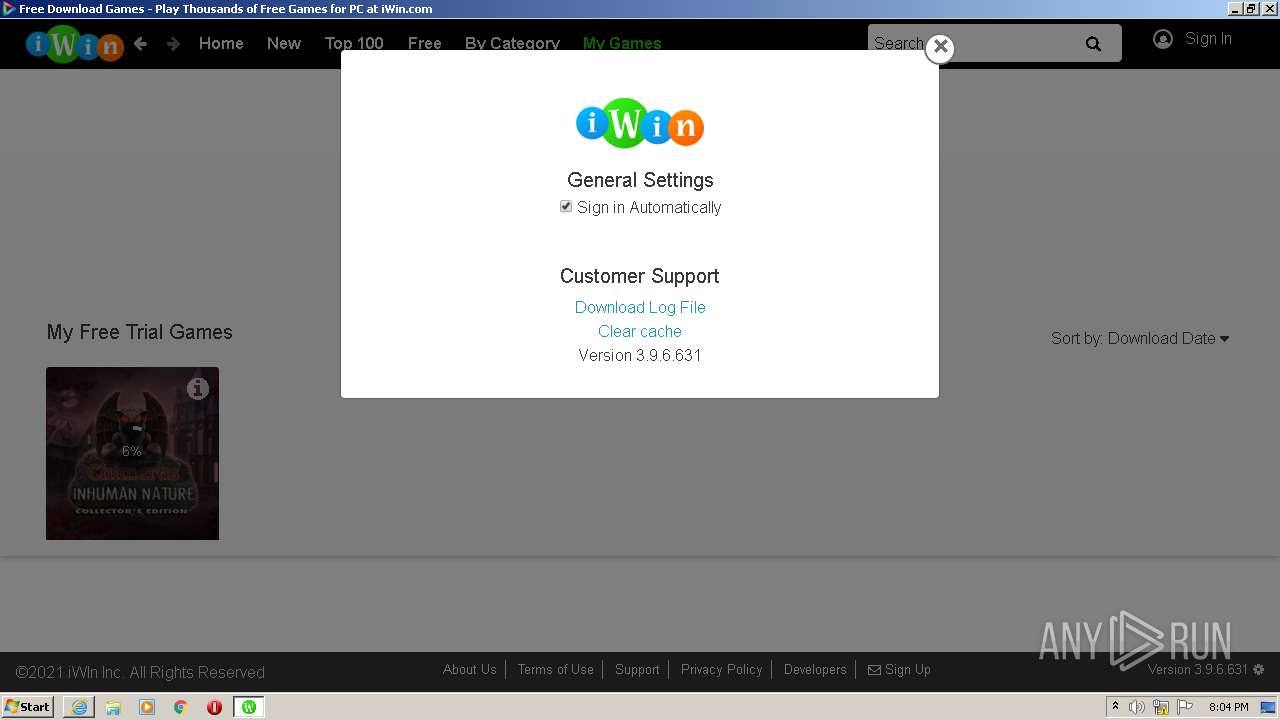
Task: Click the iWin logo in the dialog
Action: [x=640, y=124]
